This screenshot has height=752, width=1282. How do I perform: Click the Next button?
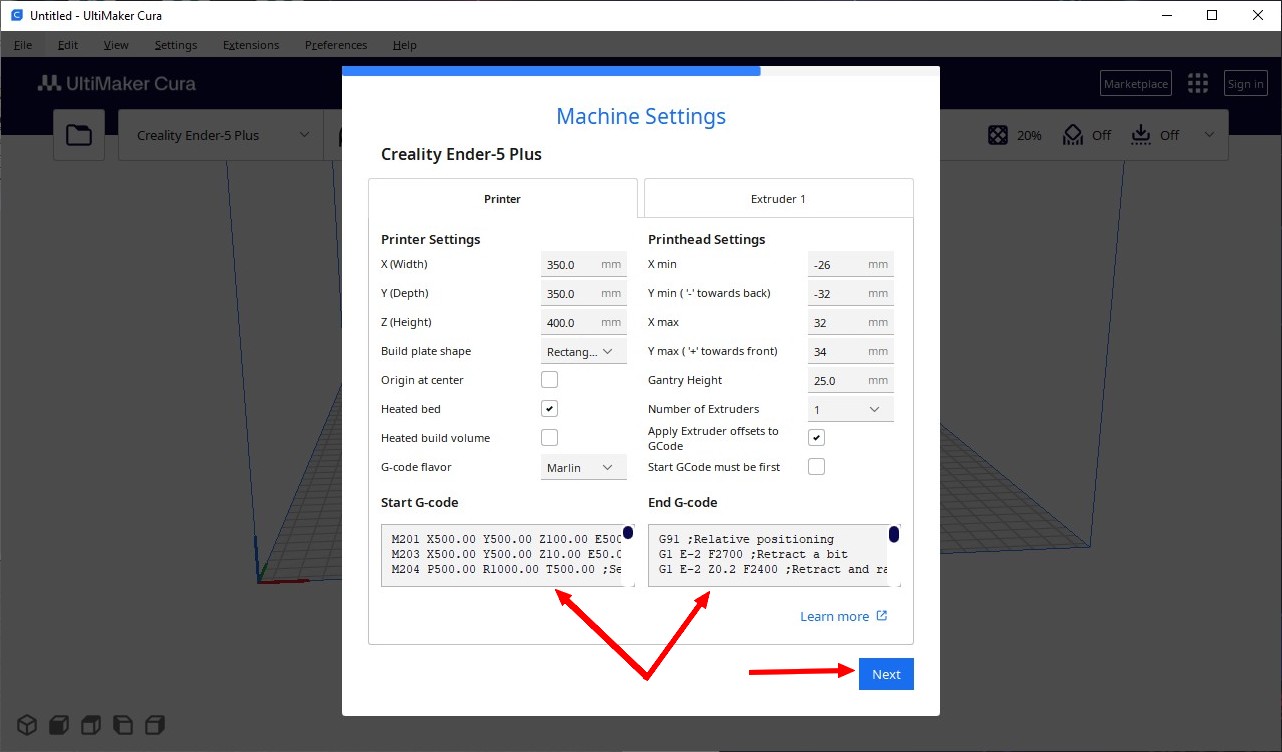click(886, 674)
